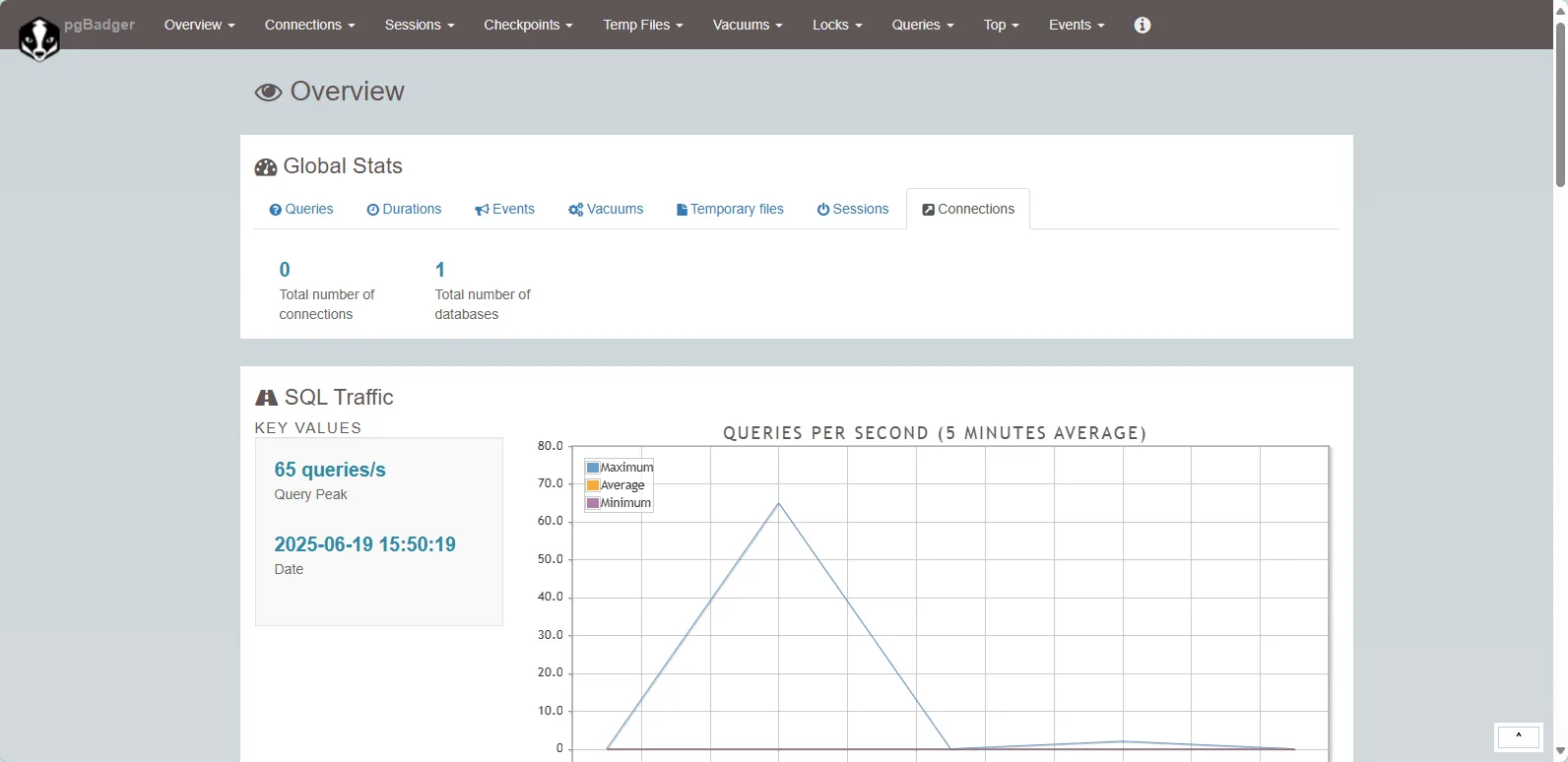Expand the Checkpoints navbar menu
Viewport: 1568px width, 762px height.
click(528, 25)
